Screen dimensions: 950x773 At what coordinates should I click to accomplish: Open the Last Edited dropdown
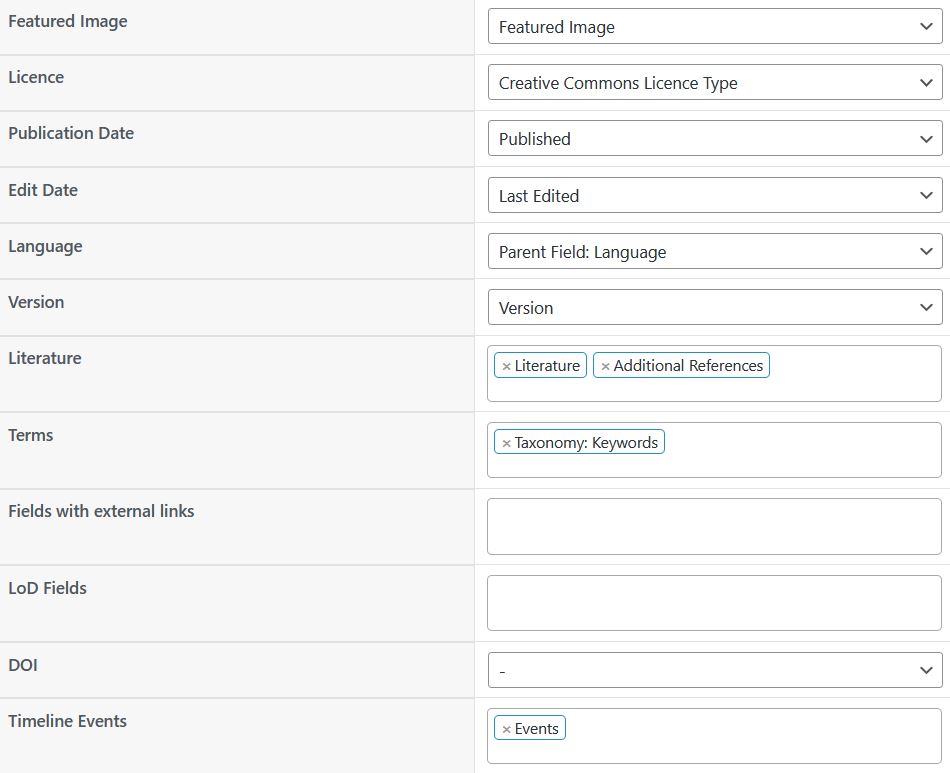pos(715,195)
